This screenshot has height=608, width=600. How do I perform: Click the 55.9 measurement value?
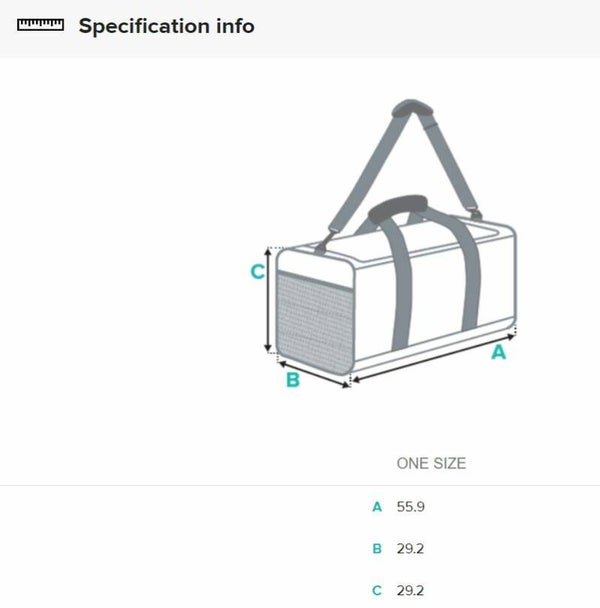(x=411, y=507)
